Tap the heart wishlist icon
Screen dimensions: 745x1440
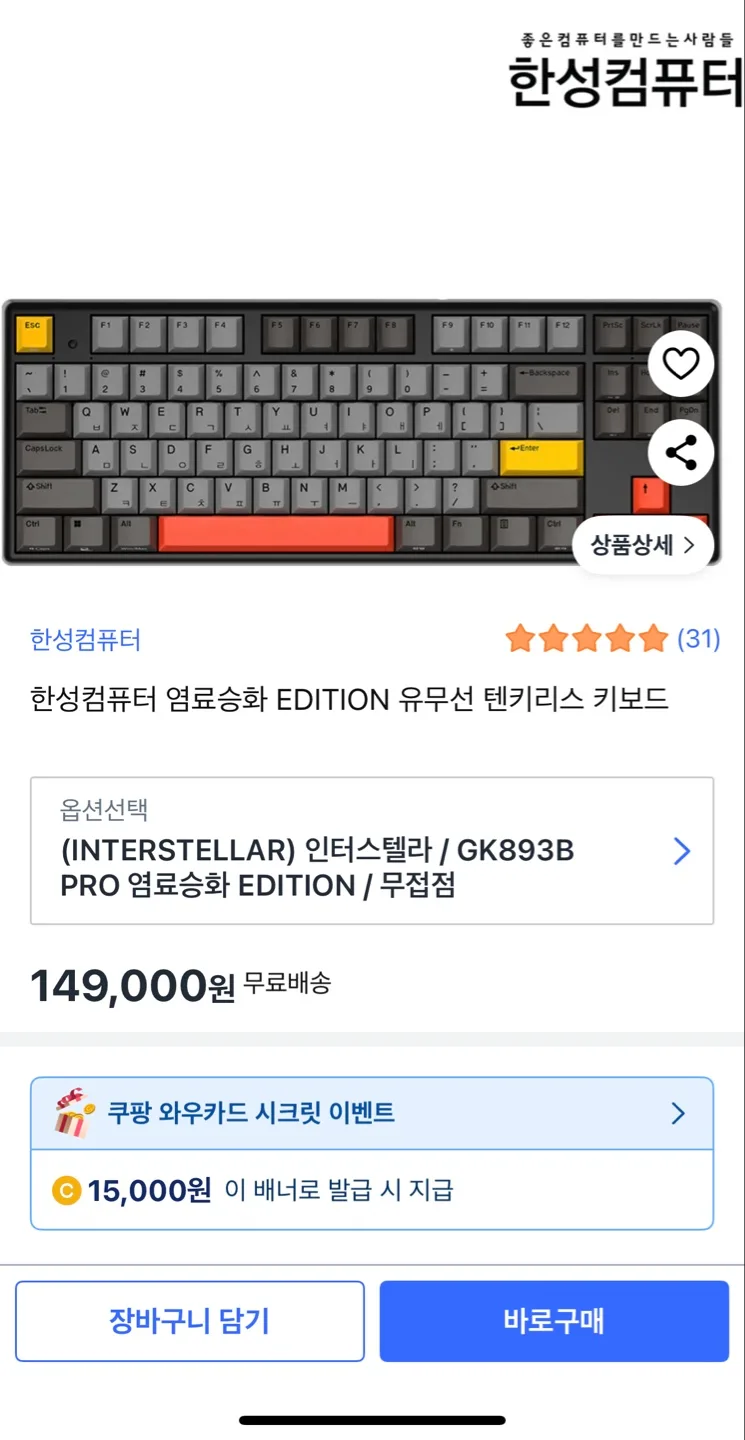click(x=681, y=364)
